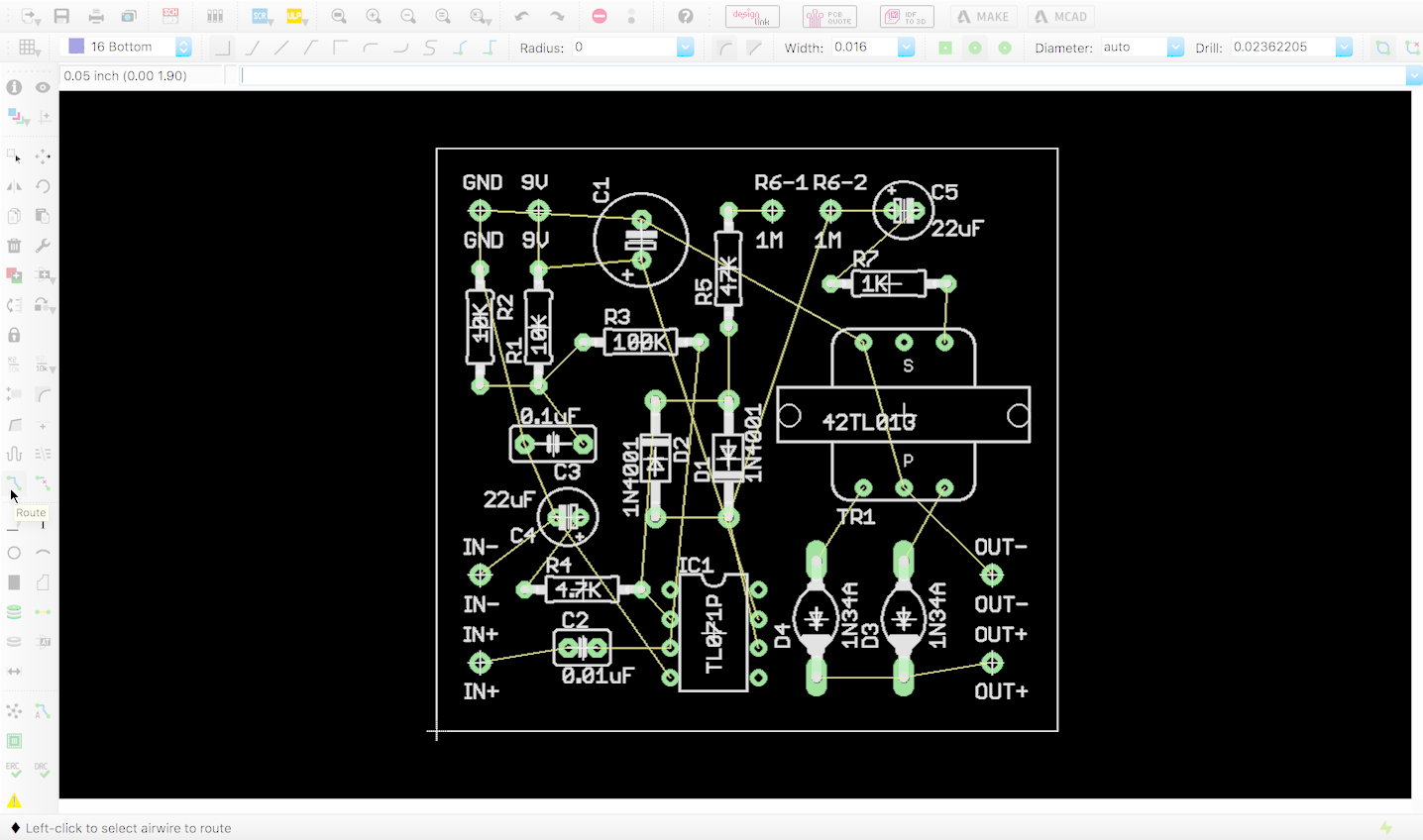Select the Arc drawing tool
1423x840 pixels.
43,553
